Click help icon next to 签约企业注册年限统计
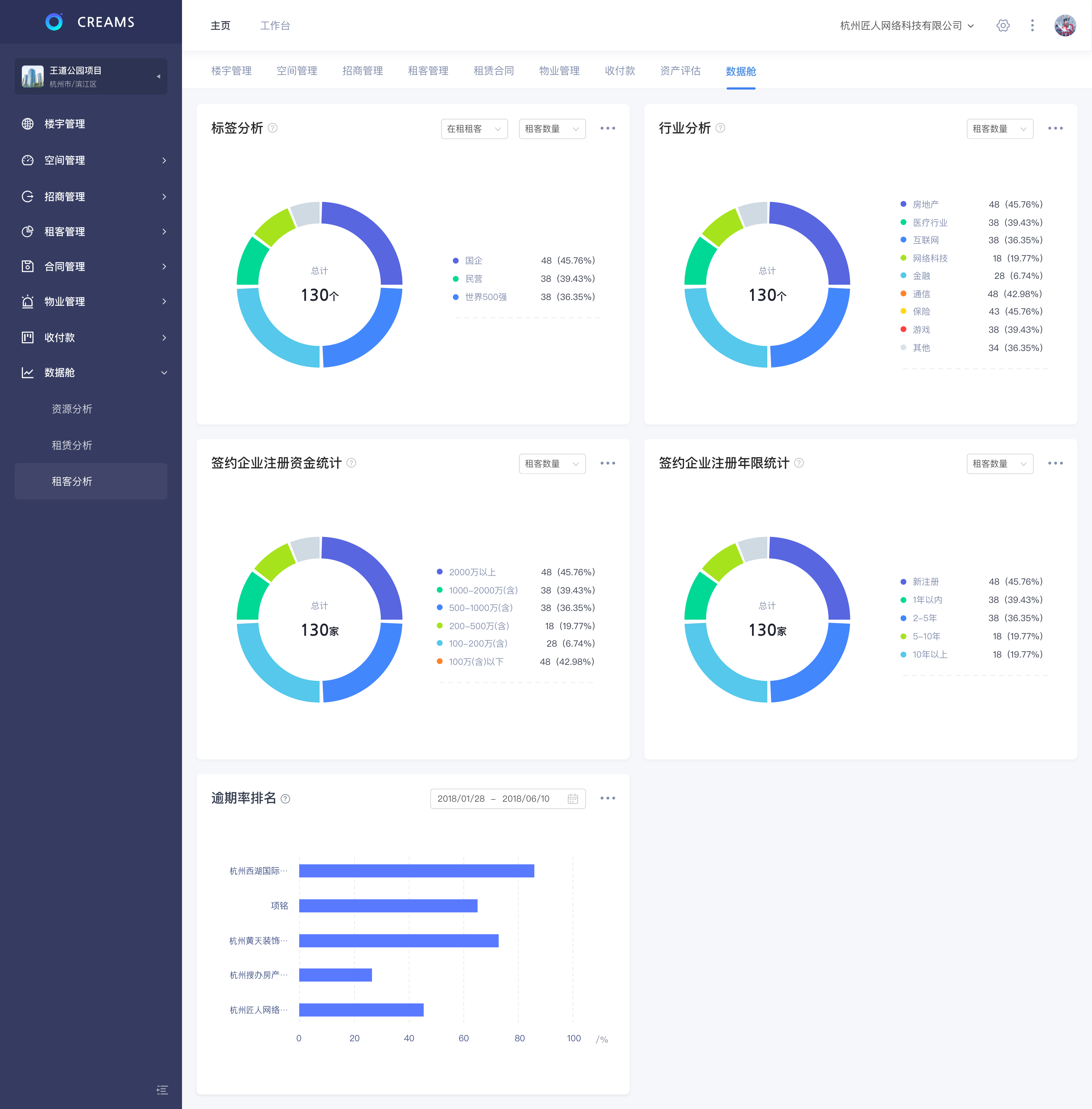 [x=799, y=463]
